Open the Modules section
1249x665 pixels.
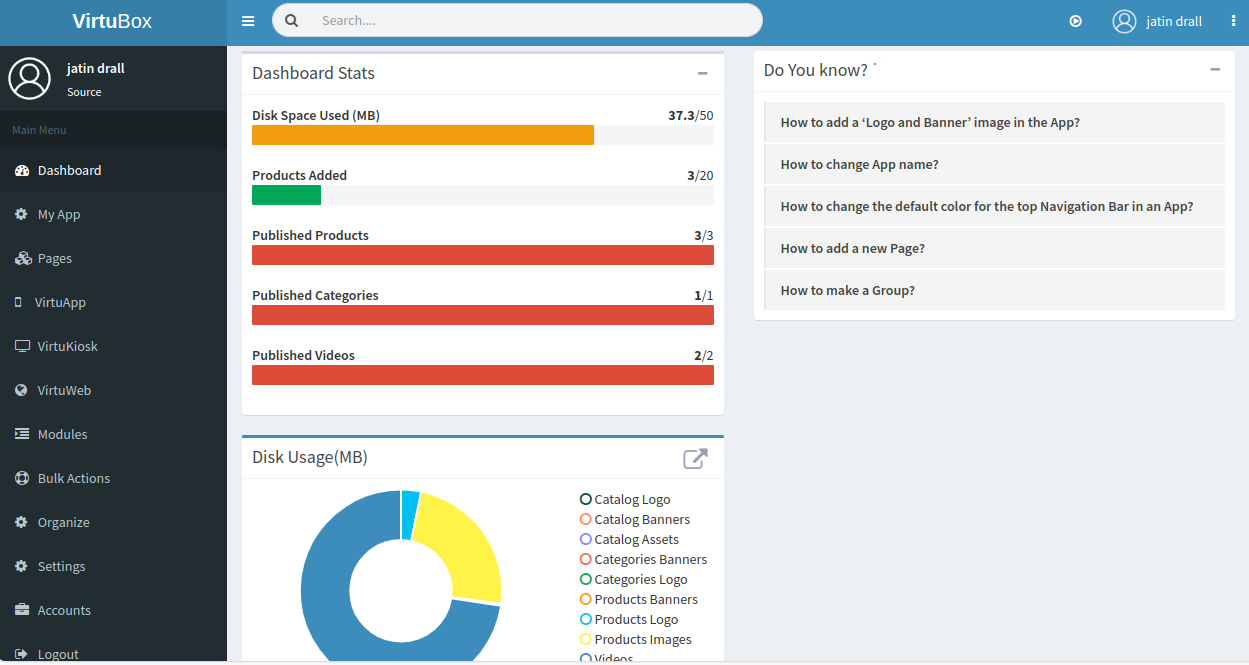(x=62, y=434)
